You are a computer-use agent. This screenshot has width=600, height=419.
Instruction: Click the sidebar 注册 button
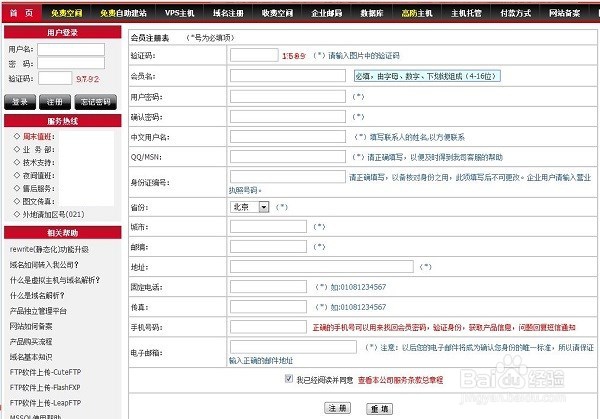click(x=55, y=102)
